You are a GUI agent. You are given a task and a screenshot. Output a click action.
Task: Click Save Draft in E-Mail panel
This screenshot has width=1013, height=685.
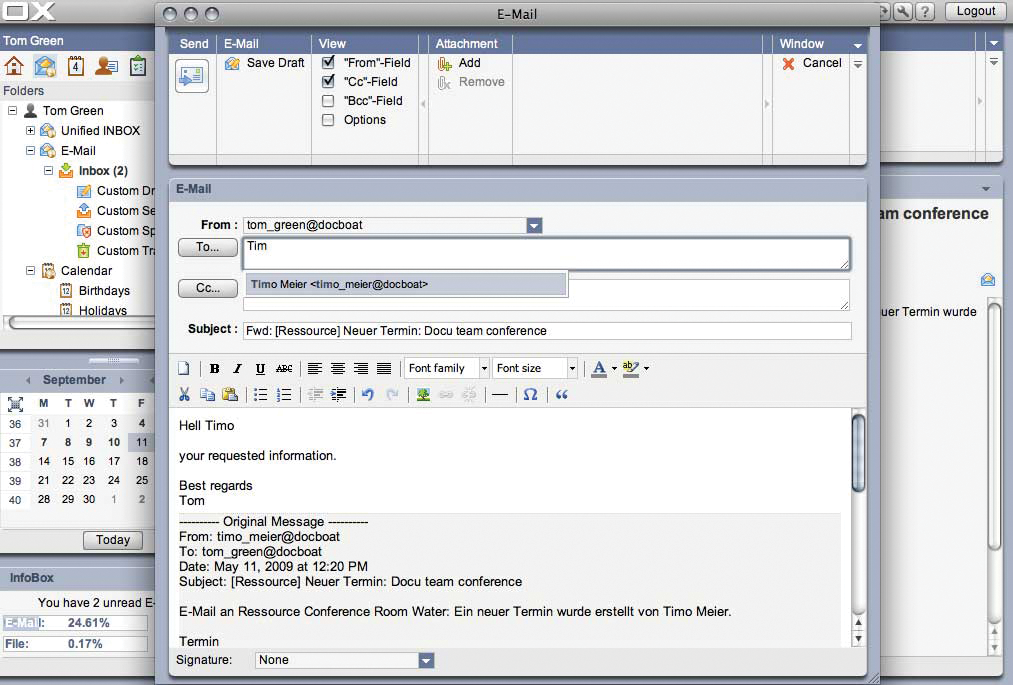265,63
